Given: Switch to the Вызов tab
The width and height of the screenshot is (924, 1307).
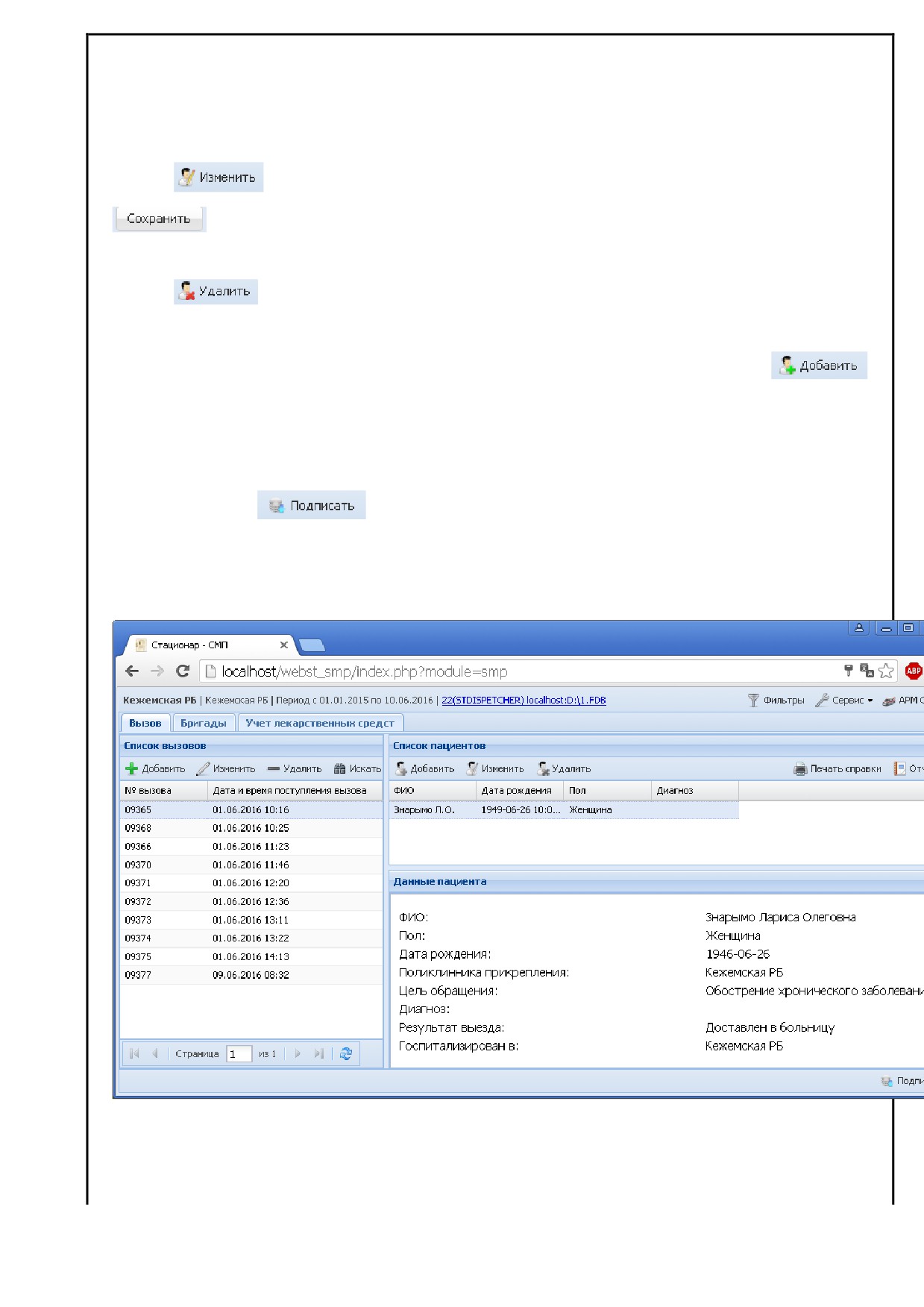Looking at the screenshot, I should click(145, 723).
